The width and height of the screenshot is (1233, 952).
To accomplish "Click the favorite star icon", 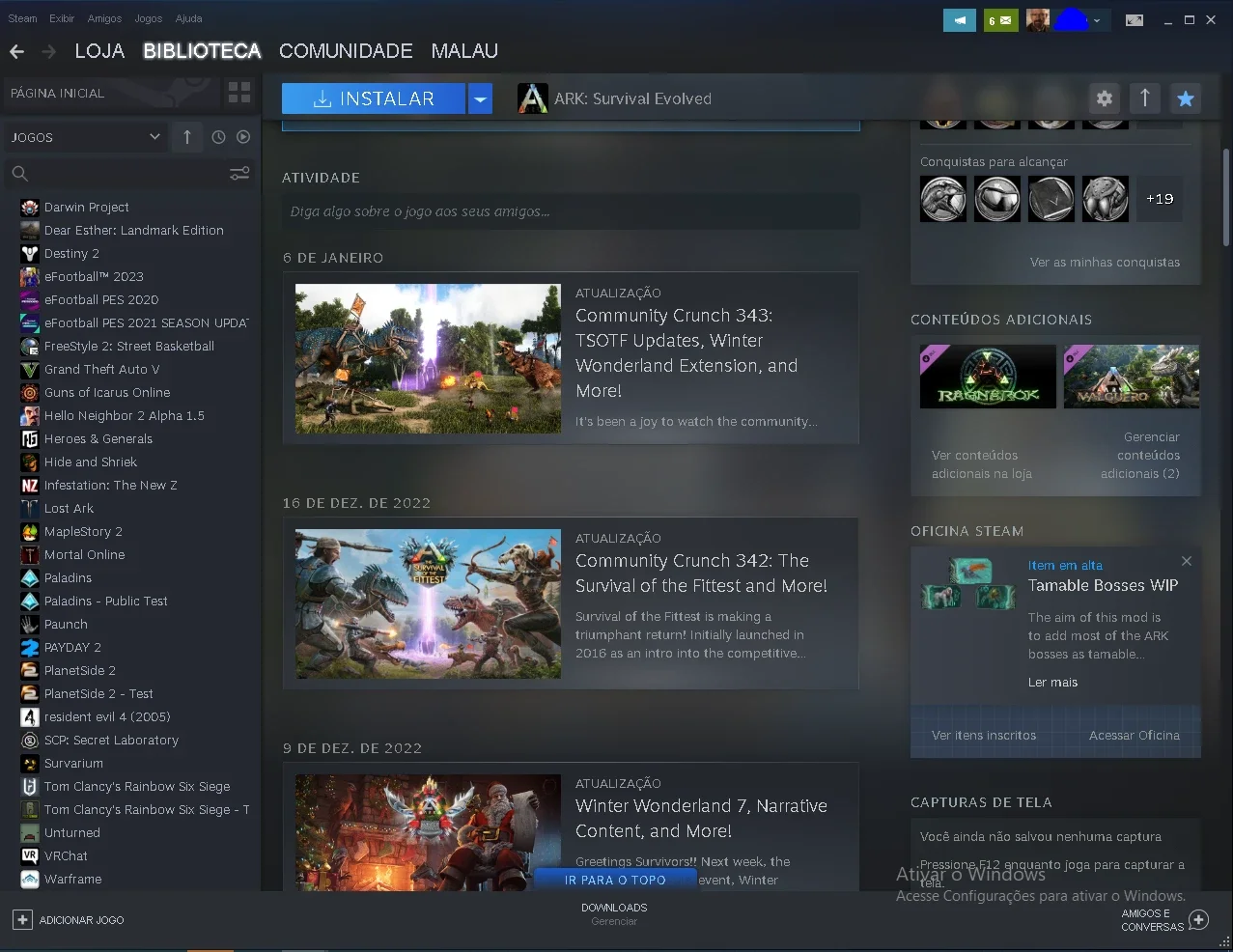I will point(1186,98).
